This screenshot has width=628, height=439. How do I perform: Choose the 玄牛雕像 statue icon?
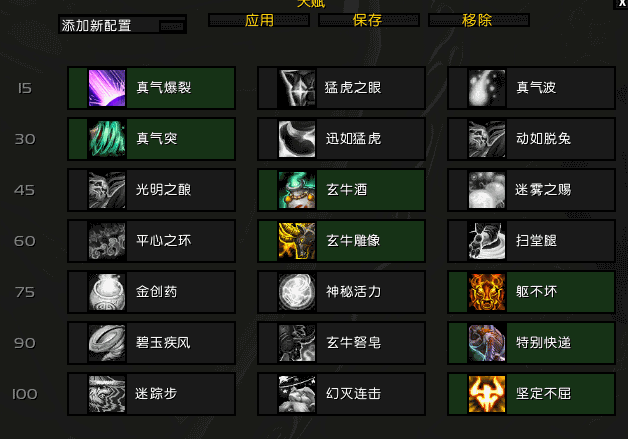297,241
